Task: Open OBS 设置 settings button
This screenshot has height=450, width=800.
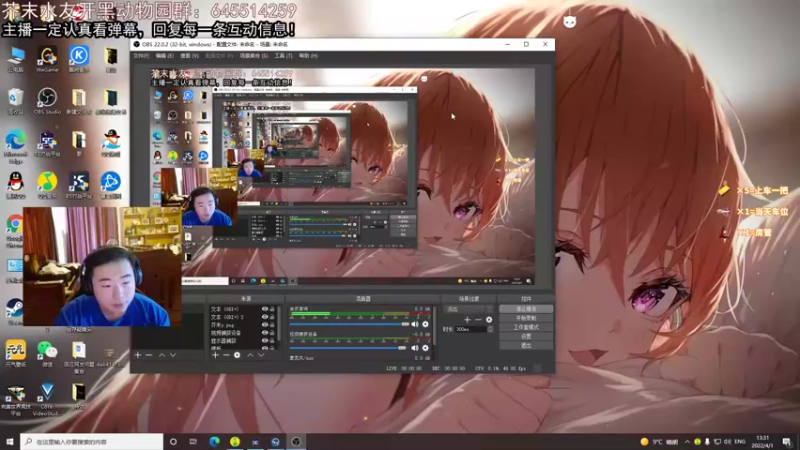Action: point(526,337)
